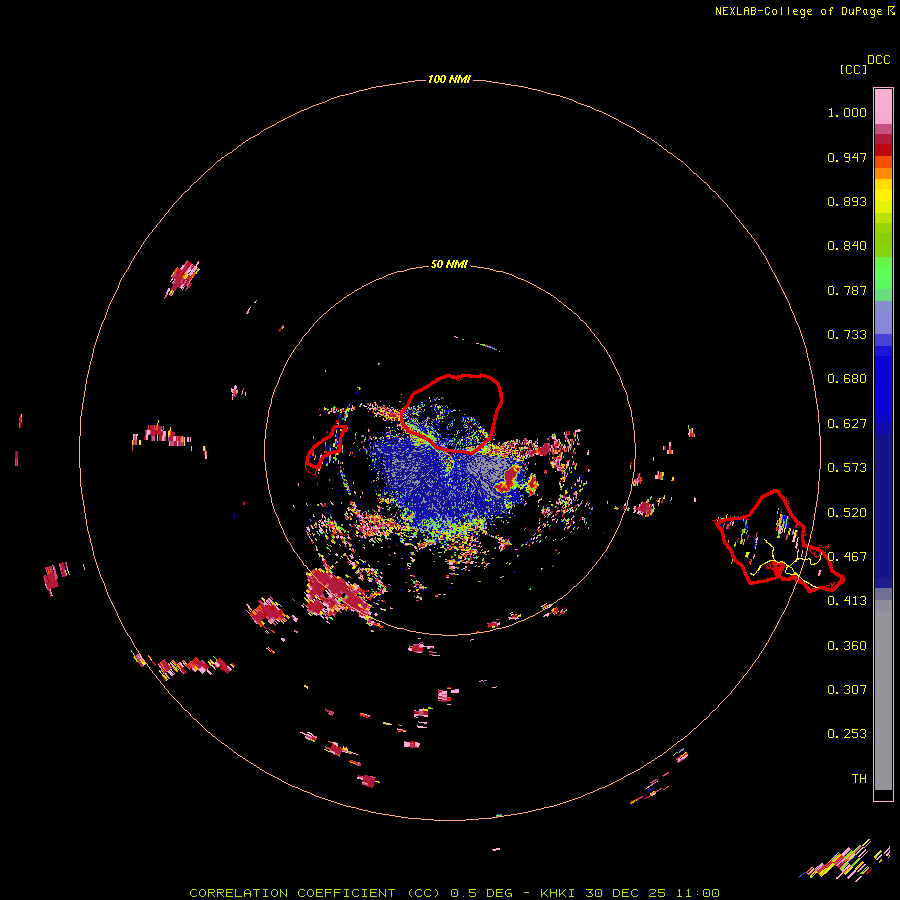Click the 0.627 scale value
Image resolution: width=900 pixels, height=900 pixels.
click(x=847, y=424)
